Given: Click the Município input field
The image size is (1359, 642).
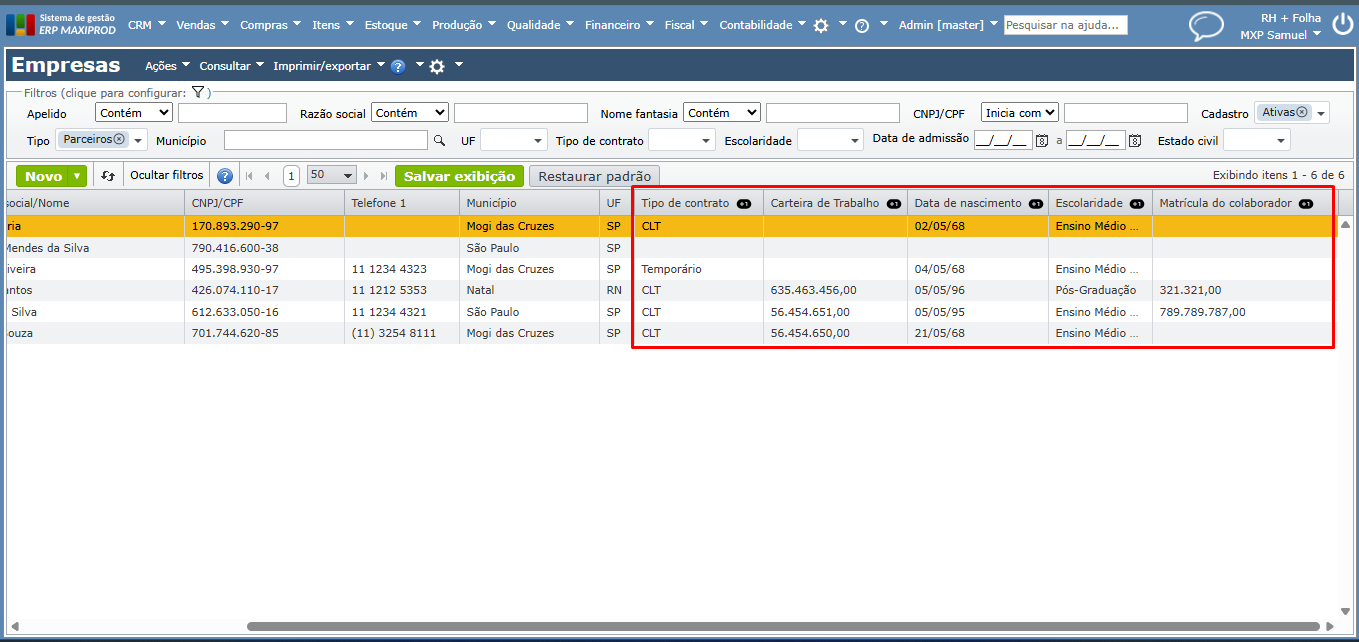Looking at the screenshot, I should [326, 140].
